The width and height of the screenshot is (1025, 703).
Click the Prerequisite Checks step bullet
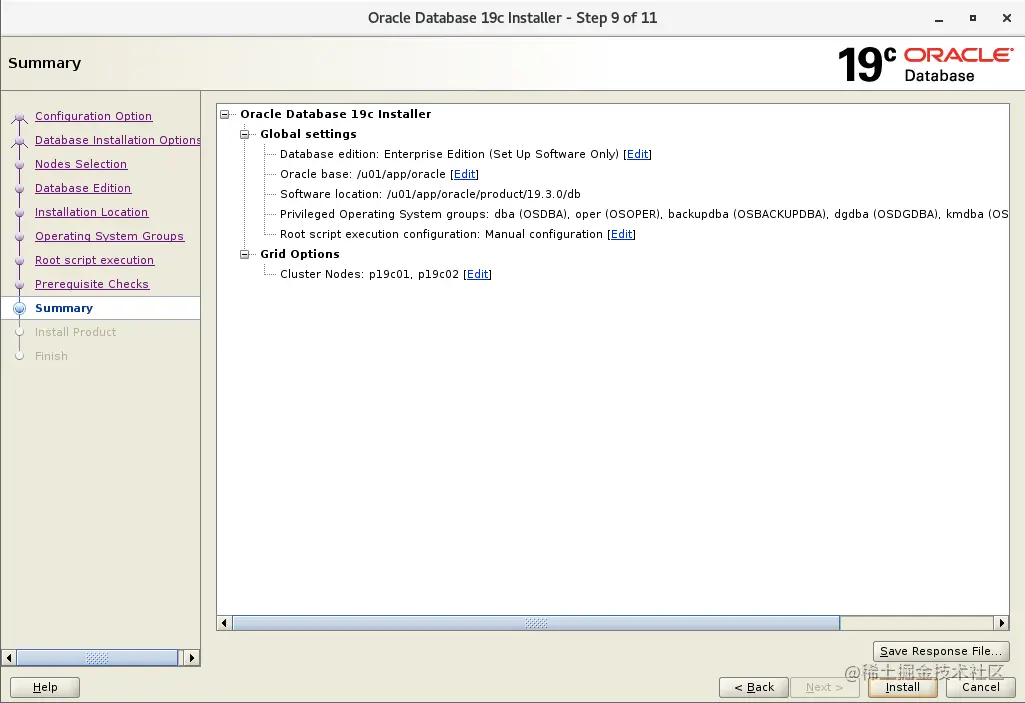coord(20,284)
